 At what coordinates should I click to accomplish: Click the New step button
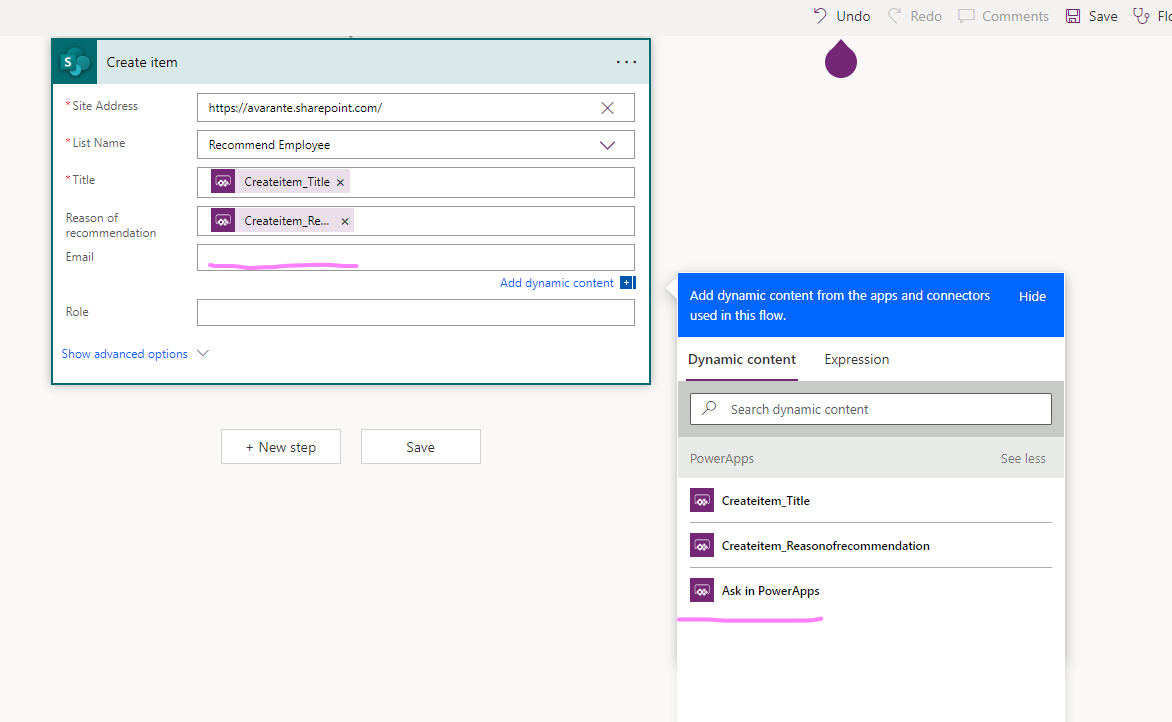coord(281,447)
